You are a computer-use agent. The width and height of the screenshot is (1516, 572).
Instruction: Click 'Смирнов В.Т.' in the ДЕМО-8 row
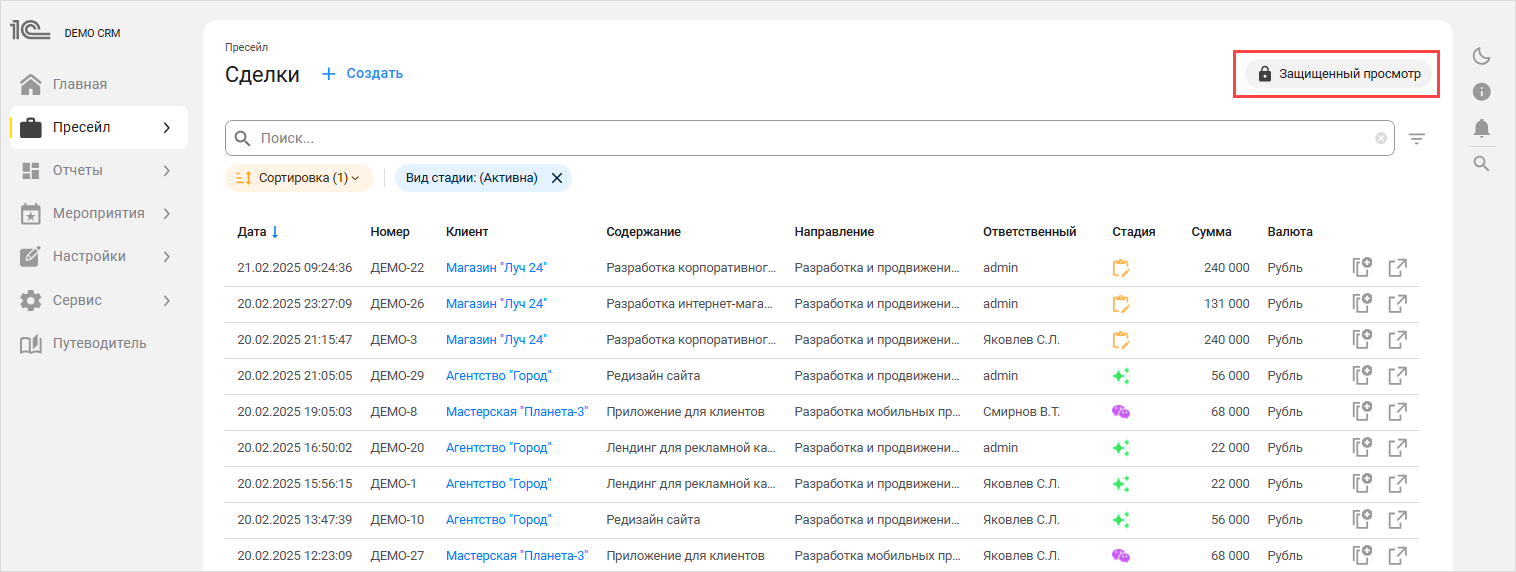pos(1021,412)
